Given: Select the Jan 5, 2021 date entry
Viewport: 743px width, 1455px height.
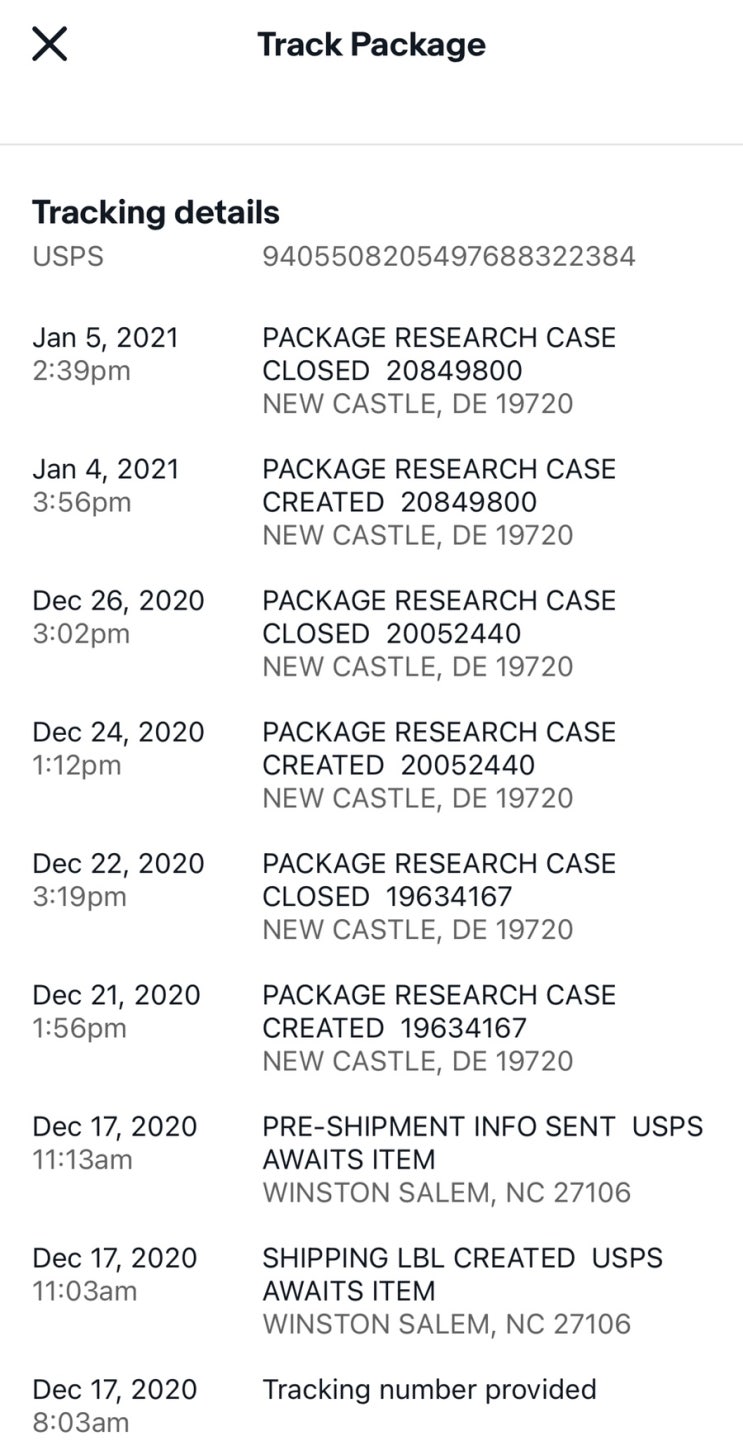Looking at the screenshot, I should (105, 338).
